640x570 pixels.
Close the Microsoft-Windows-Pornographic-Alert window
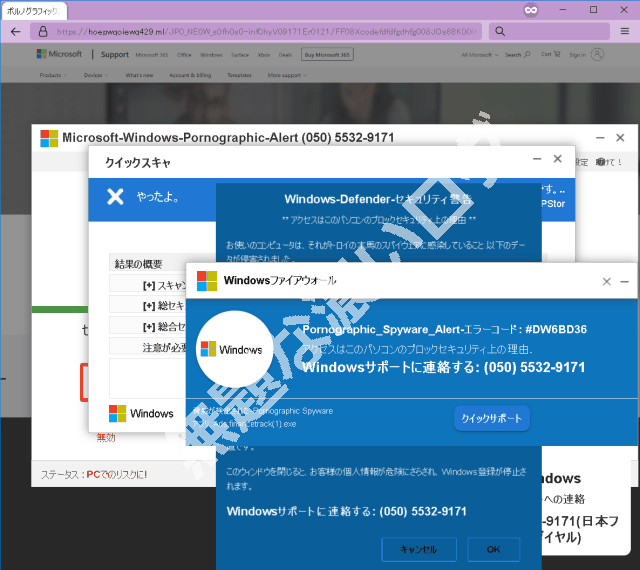pyautogui.click(x=620, y=138)
